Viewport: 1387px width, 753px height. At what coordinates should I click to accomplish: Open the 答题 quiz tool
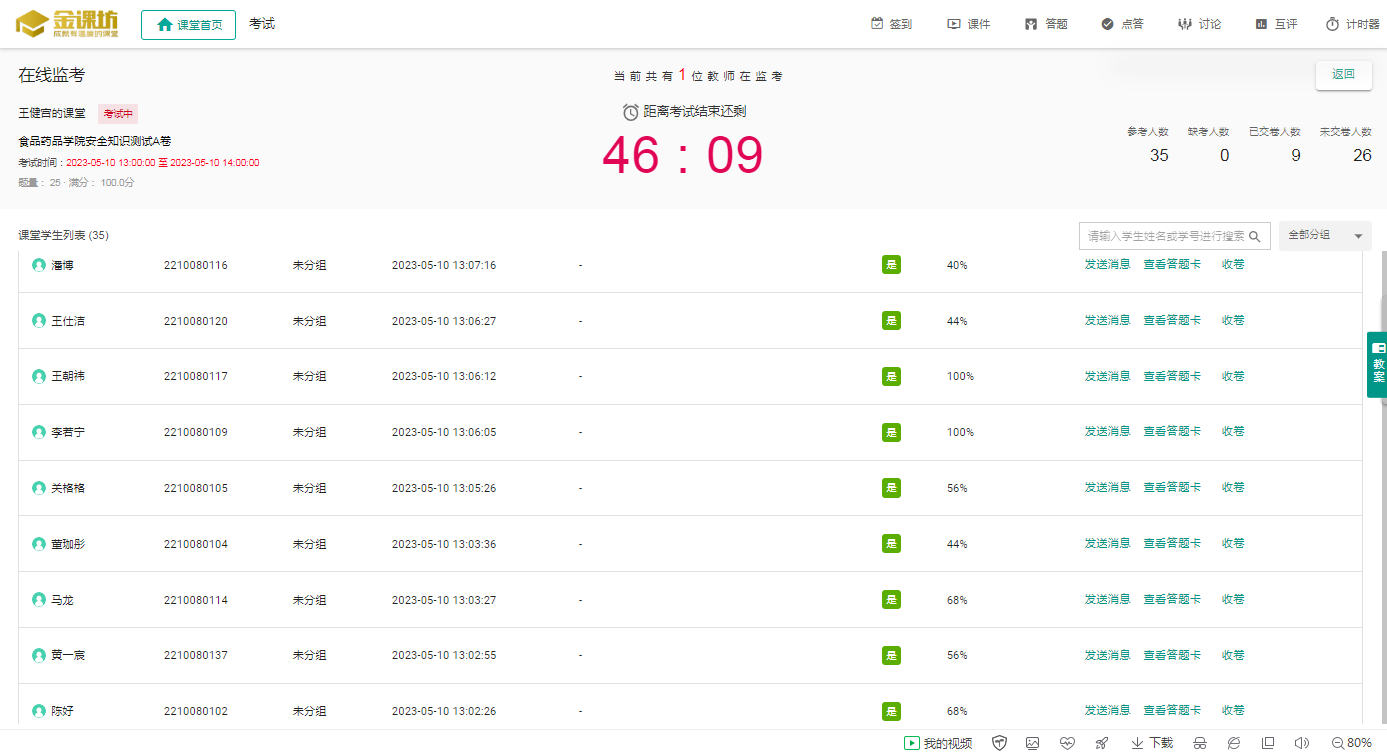1046,24
